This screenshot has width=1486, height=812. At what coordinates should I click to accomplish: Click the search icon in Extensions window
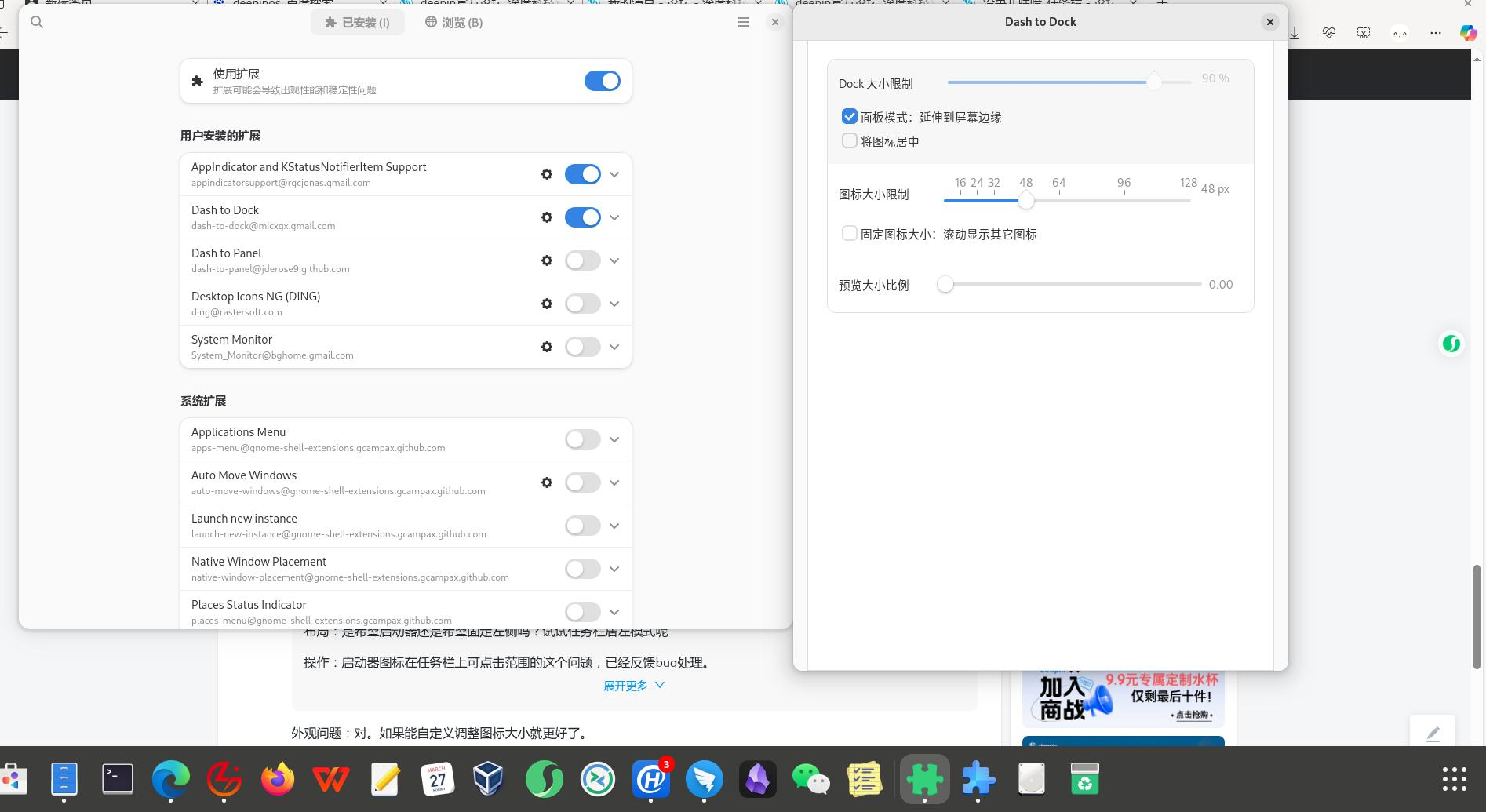tap(37, 22)
